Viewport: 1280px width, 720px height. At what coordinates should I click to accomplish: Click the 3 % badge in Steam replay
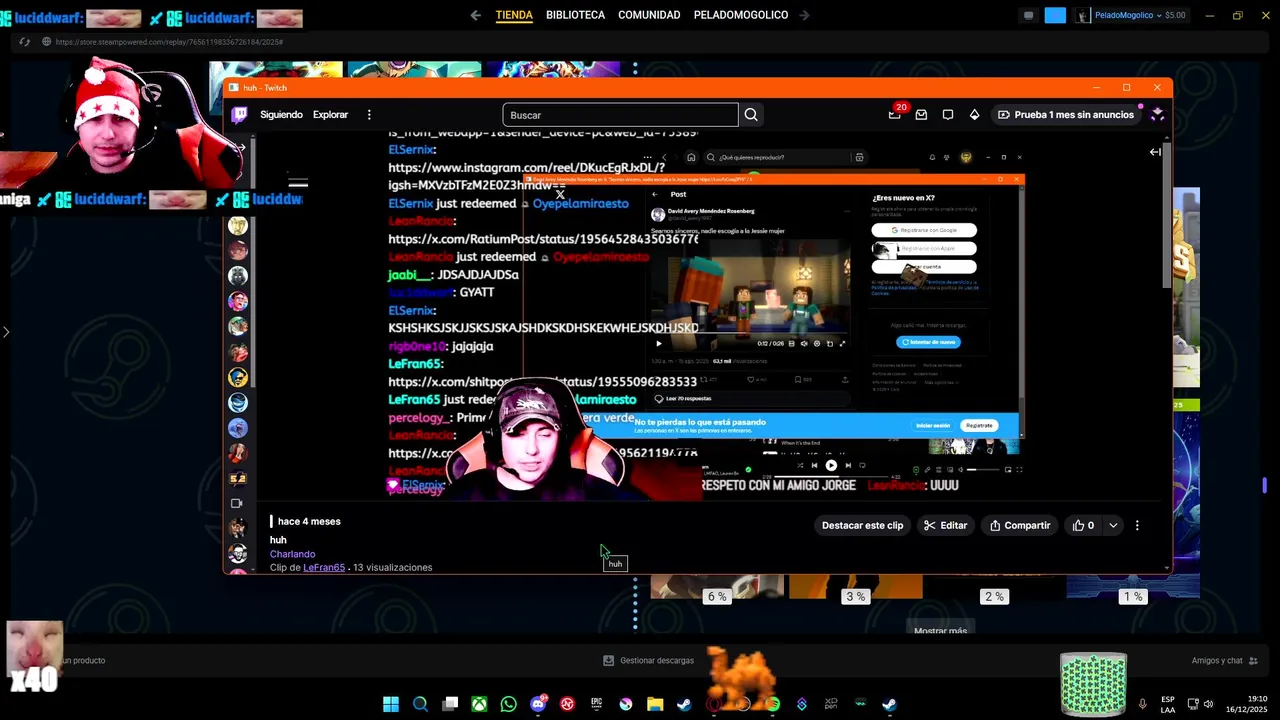pos(855,596)
